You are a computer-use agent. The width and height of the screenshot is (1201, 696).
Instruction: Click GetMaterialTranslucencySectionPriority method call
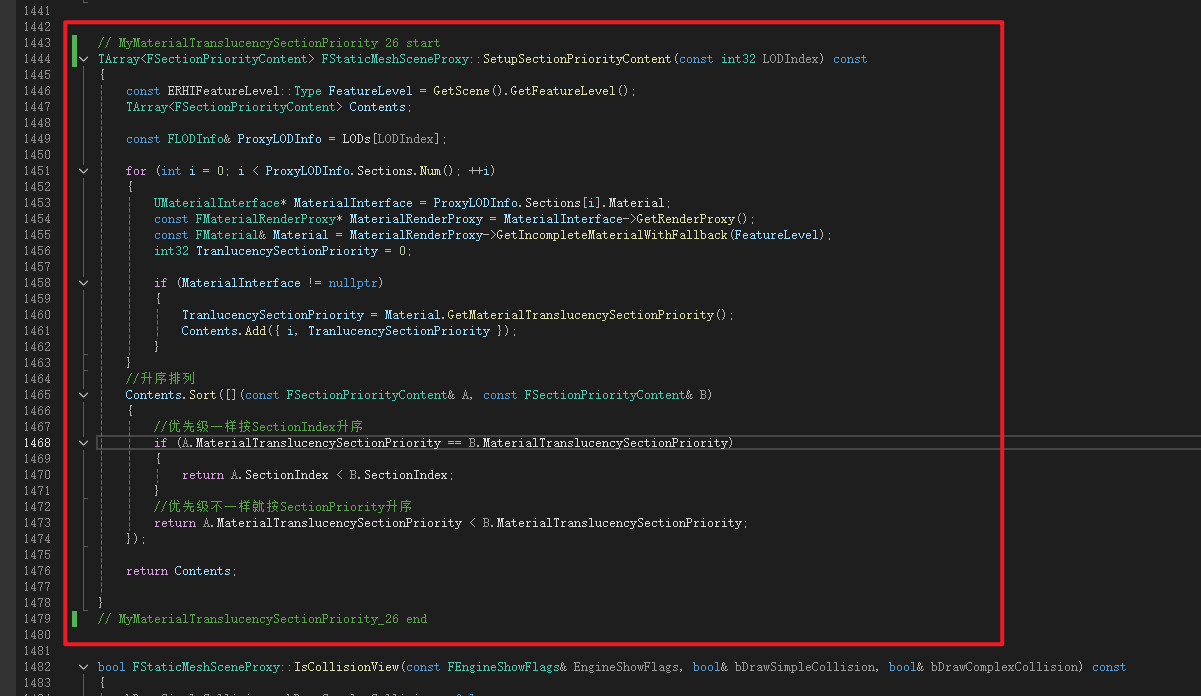[583, 315]
